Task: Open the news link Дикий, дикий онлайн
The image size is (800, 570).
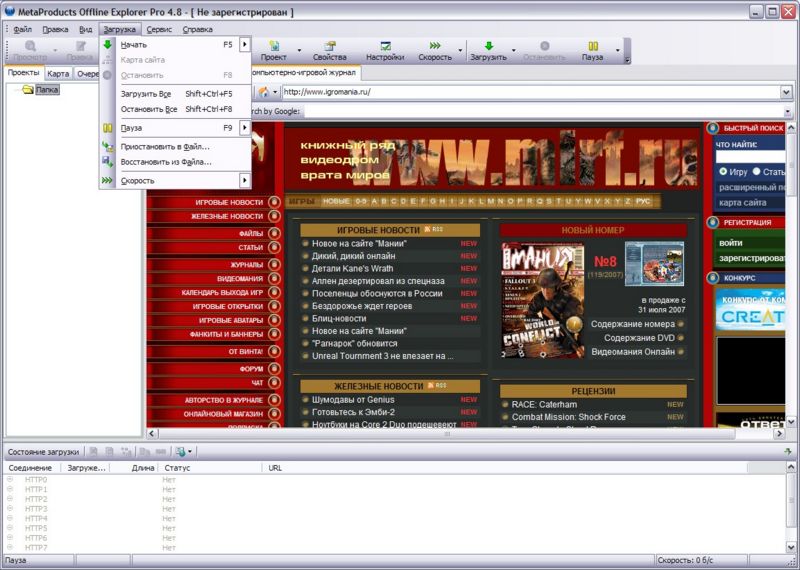Action: [354, 256]
